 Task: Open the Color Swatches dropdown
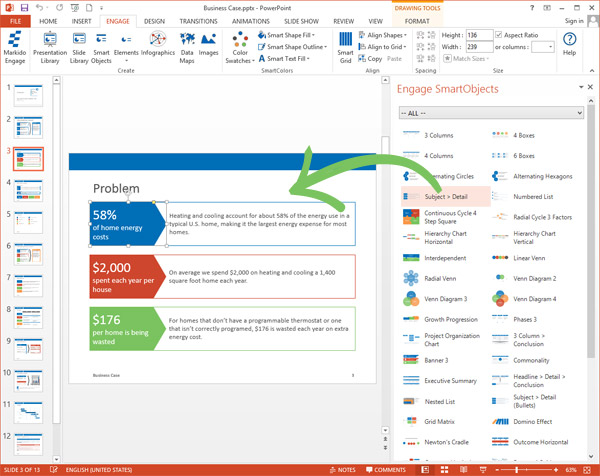(241, 44)
